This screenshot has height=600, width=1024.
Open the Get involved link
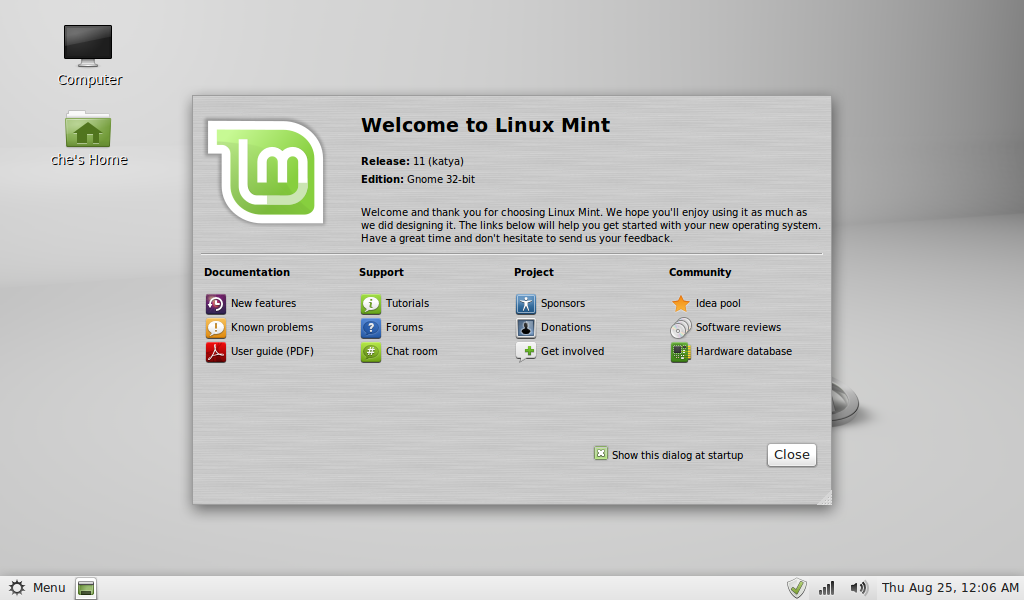coord(572,351)
